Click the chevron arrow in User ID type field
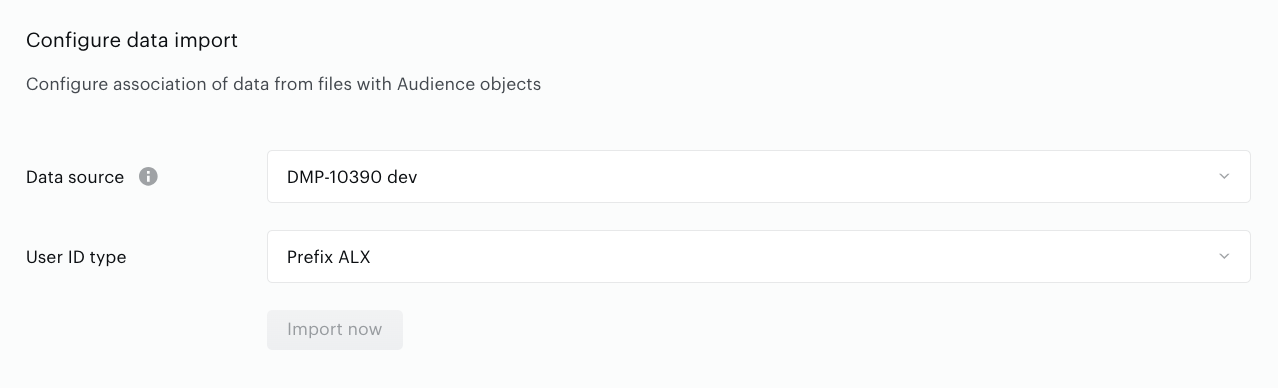This screenshot has height=388, width=1278. (x=1224, y=257)
